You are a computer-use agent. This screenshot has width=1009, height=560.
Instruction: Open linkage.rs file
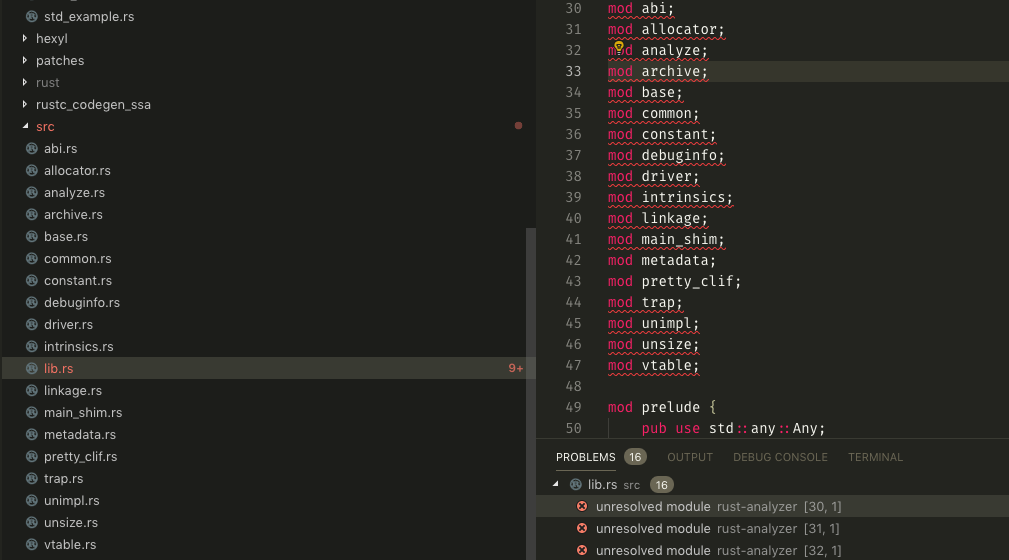tap(73, 391)
